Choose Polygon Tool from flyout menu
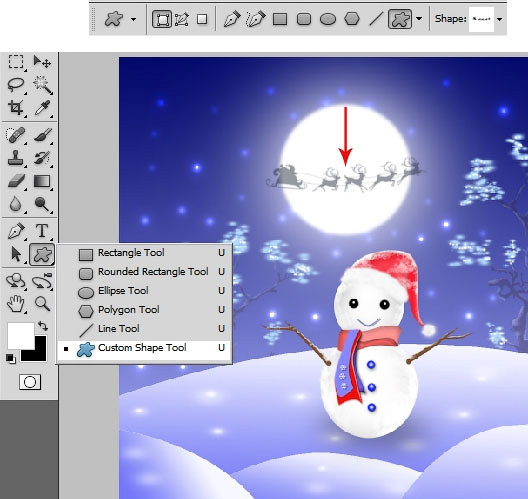Image resolution: width=528 pixels, height=499 pixels. click(144, 310)
